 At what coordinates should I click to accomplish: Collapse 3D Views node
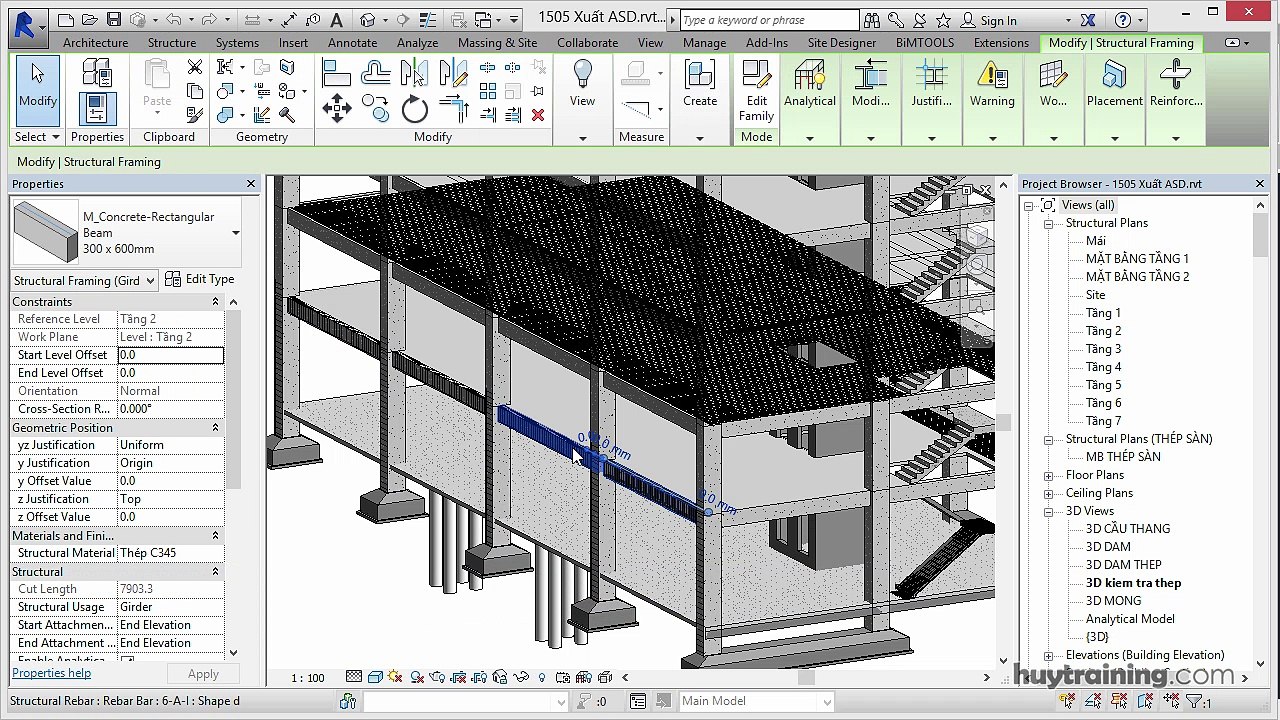point(1048,511)
